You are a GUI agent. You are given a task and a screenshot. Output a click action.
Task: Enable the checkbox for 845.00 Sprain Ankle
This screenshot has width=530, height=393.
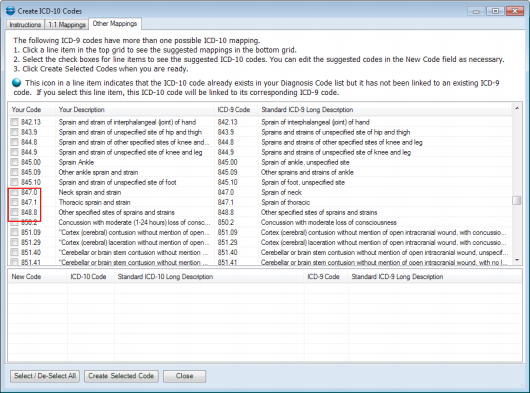click(x=14, y=162)
